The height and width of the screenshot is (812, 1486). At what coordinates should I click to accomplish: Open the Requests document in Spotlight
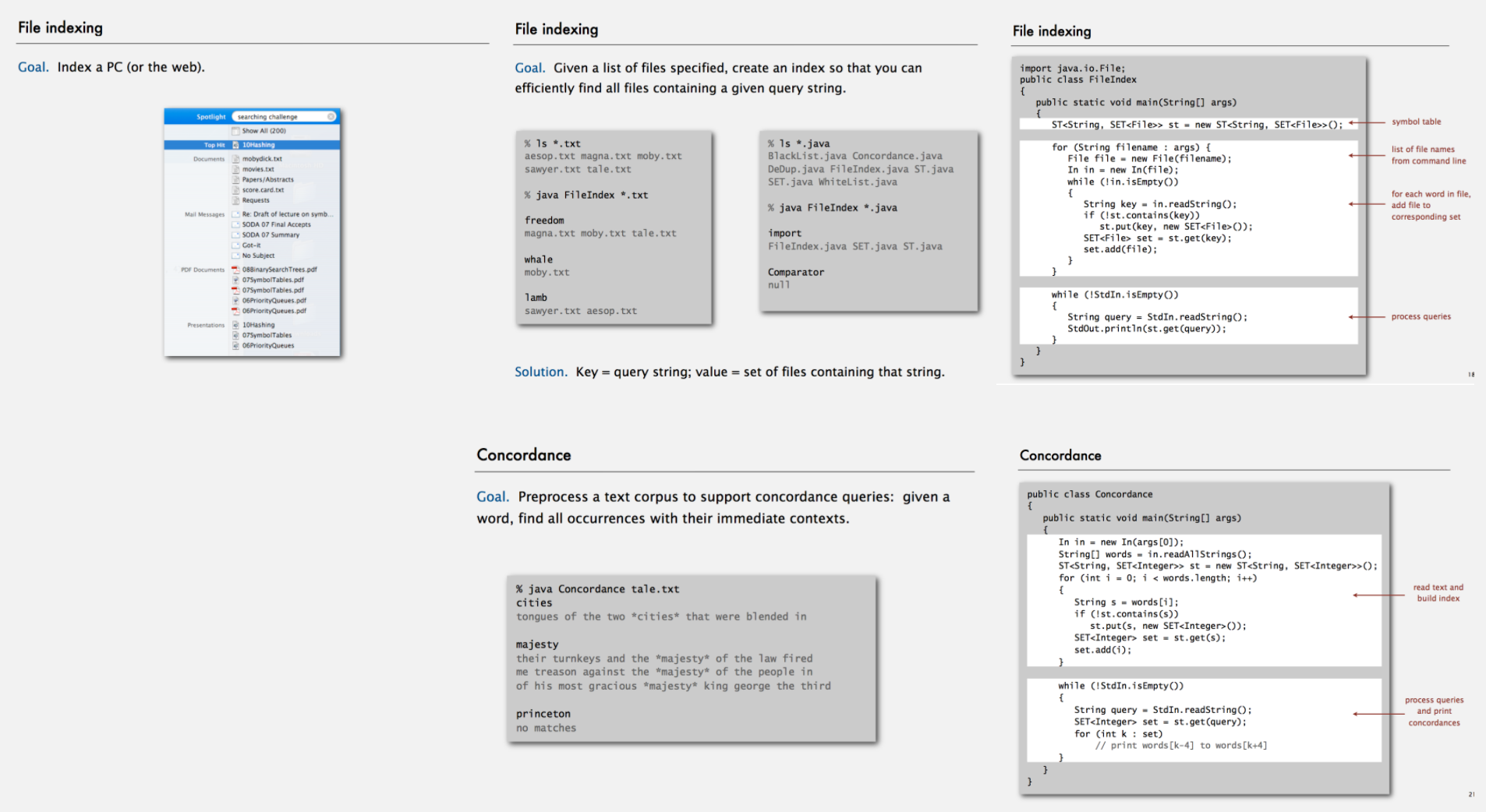[256, 200]
